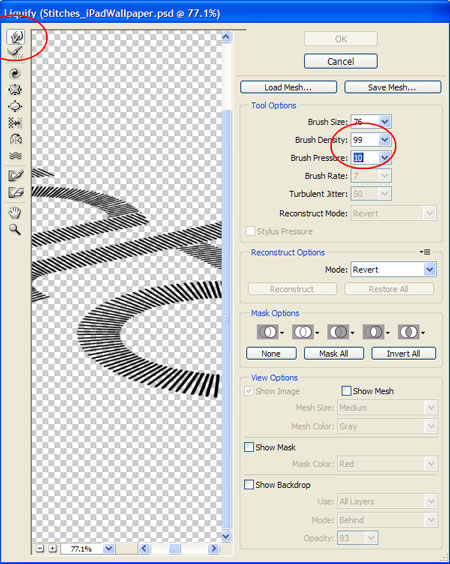This screenshot has height=564, width=450.
Task: Open the Reconstruct Options flyout menu
Action: coord(425,252)
